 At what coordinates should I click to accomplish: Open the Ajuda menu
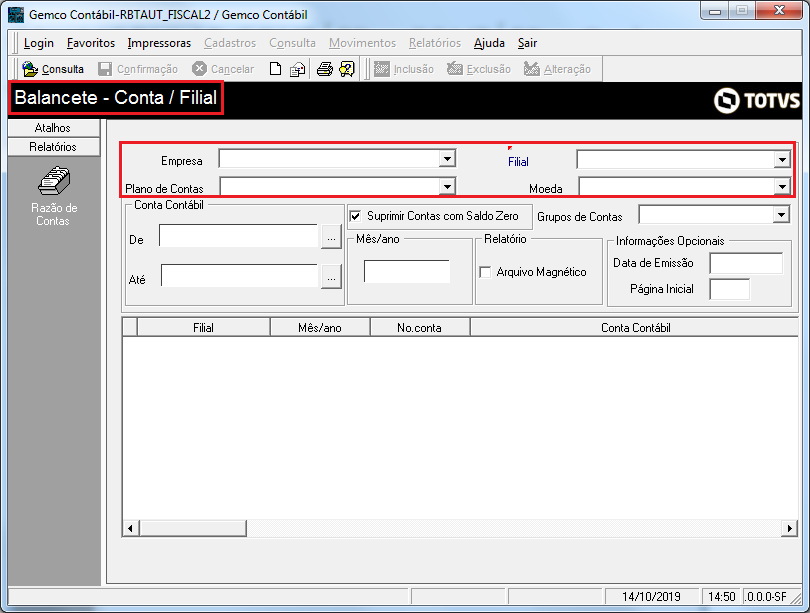(489, 43)
